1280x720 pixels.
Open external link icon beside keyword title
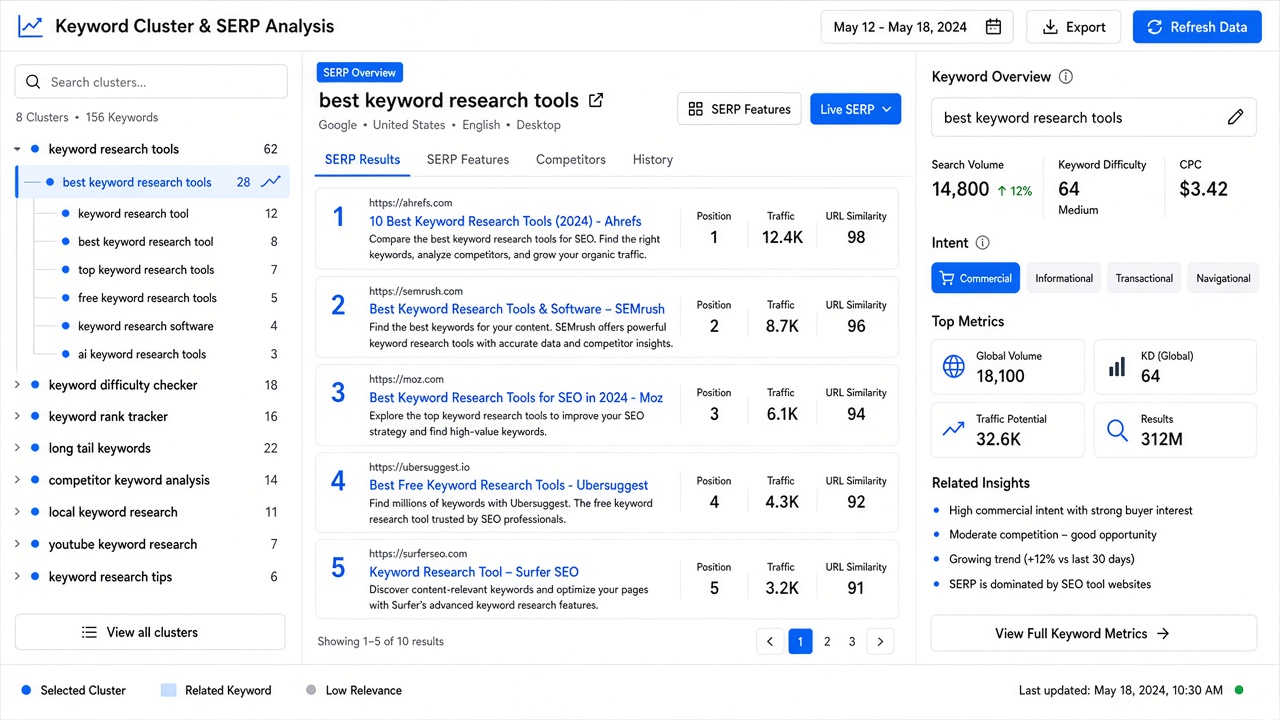(x=596, y=100)
